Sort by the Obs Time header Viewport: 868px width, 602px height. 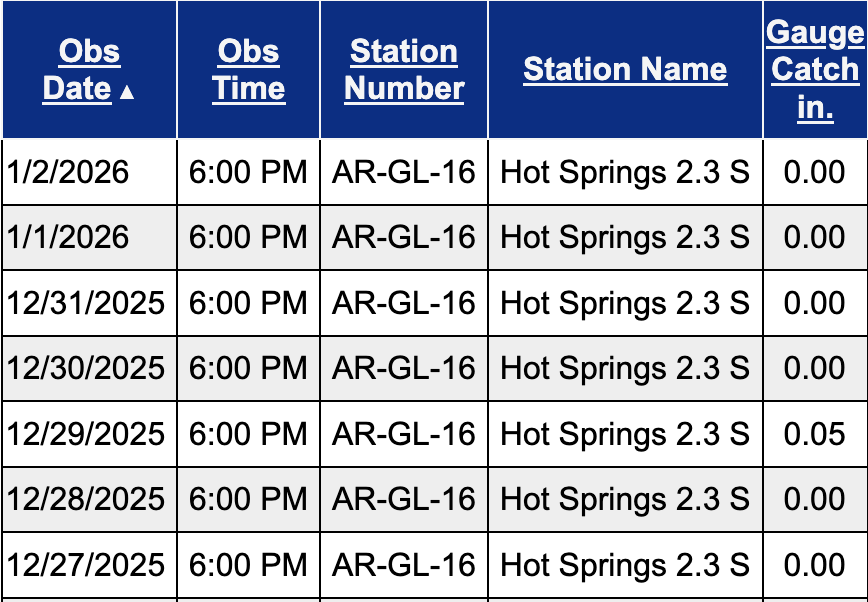[248, 69]
